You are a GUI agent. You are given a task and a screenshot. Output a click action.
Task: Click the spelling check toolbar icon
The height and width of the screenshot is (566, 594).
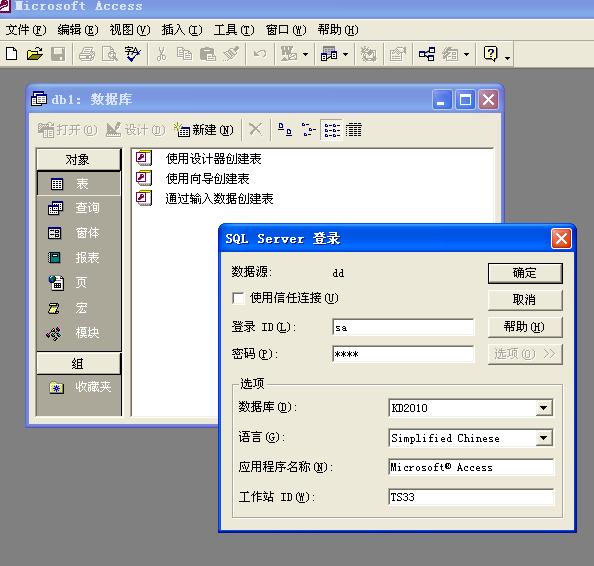tap(133, 54)
